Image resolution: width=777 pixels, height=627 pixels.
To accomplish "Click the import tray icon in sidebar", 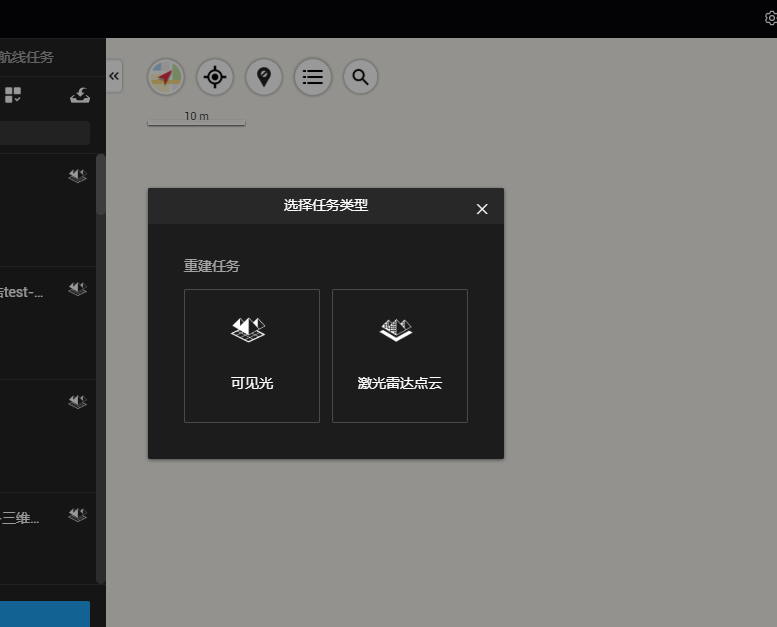I will tap(80, 95).
